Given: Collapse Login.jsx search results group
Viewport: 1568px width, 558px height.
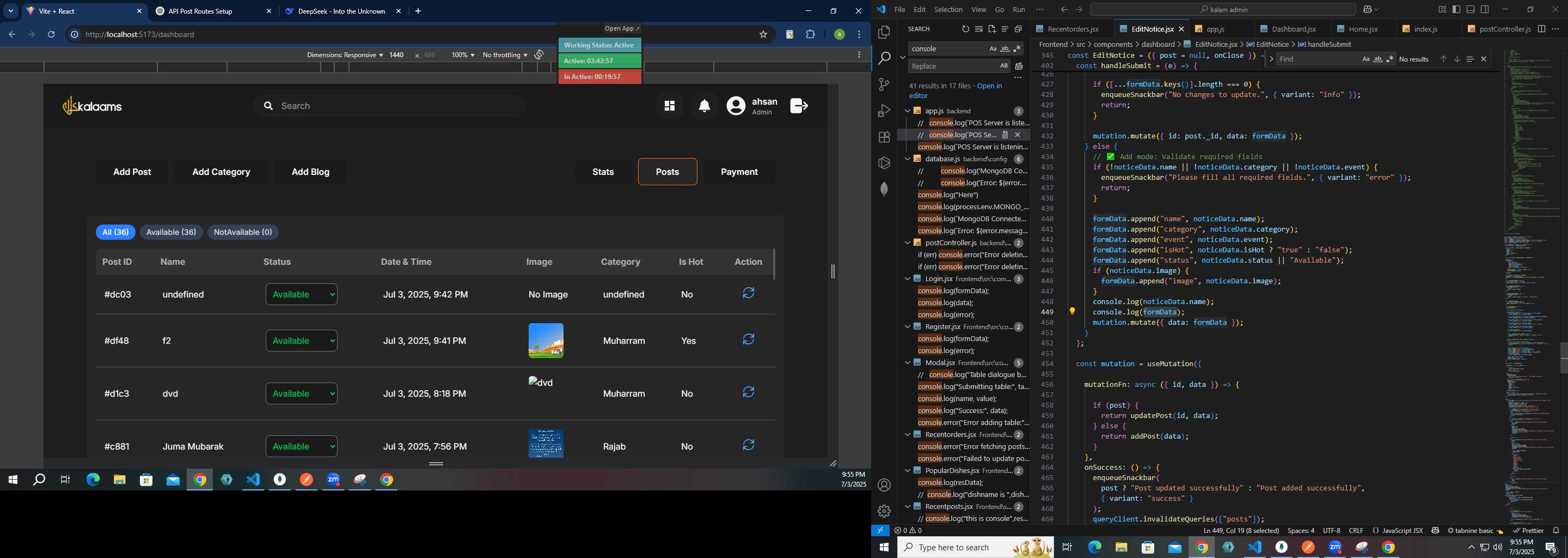Looking at the screenshot, I should pyautogui.click(x=907, y=279).
